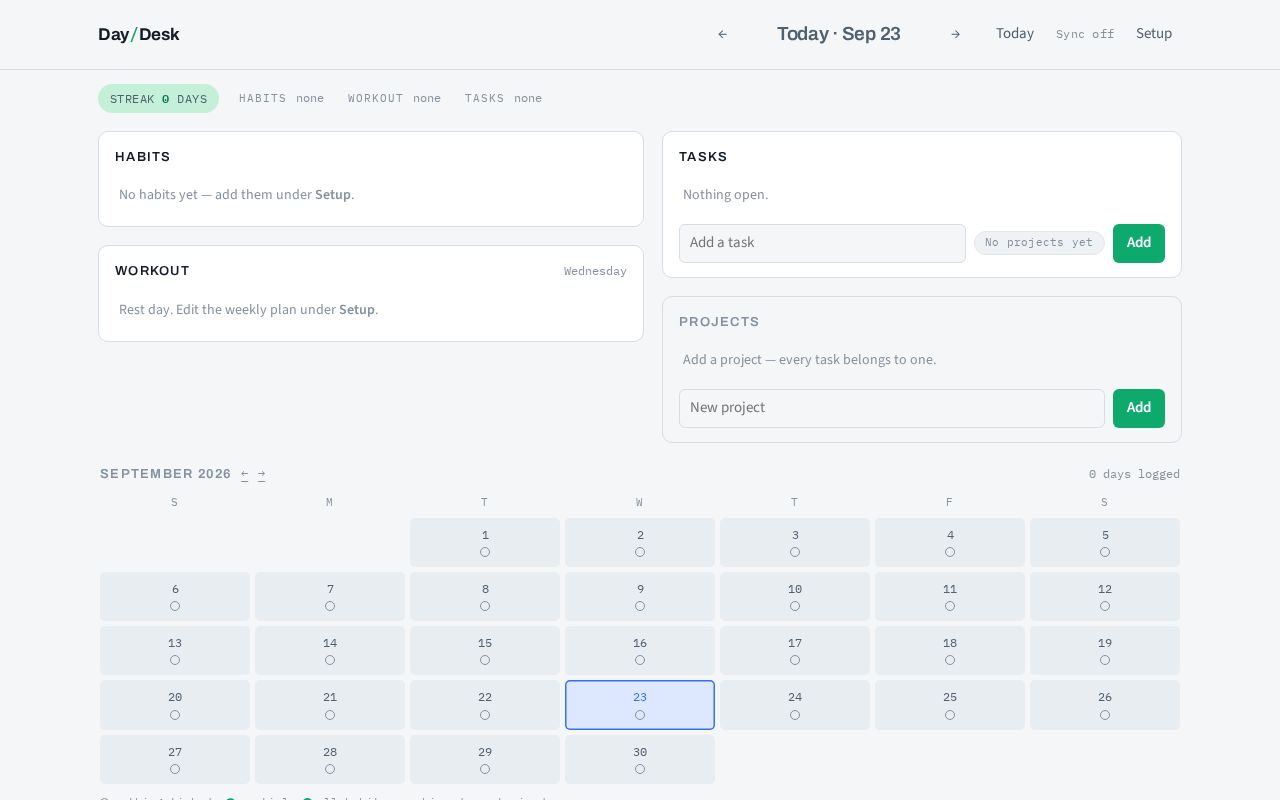Choose September 15 on calendar
This screenshot has height=800, width=1280.
[485, 651]
